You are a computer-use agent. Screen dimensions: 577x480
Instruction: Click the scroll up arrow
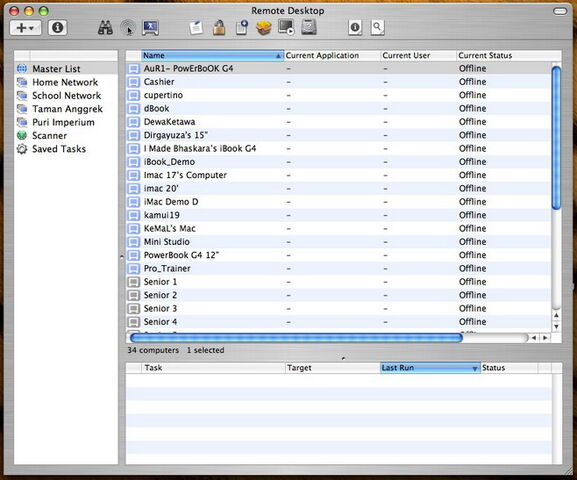coord(556,315)
